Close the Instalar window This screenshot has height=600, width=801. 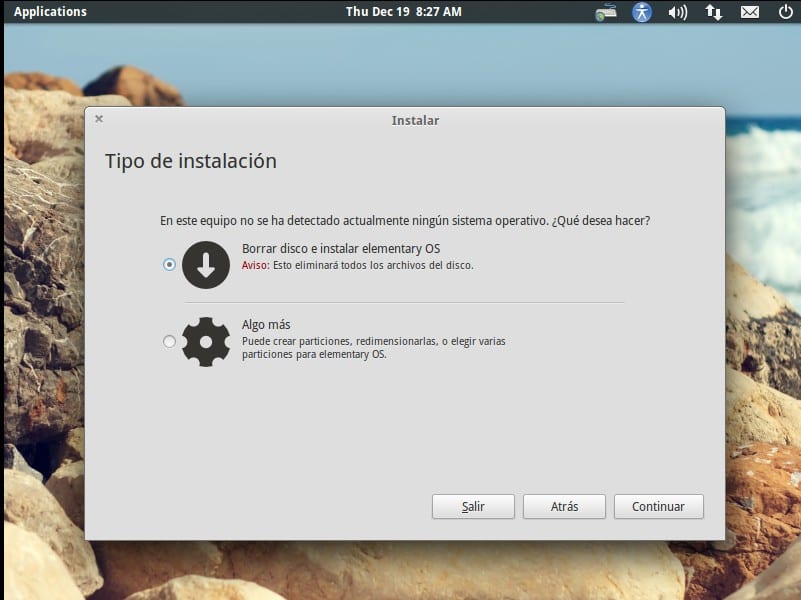click(98, 118)
